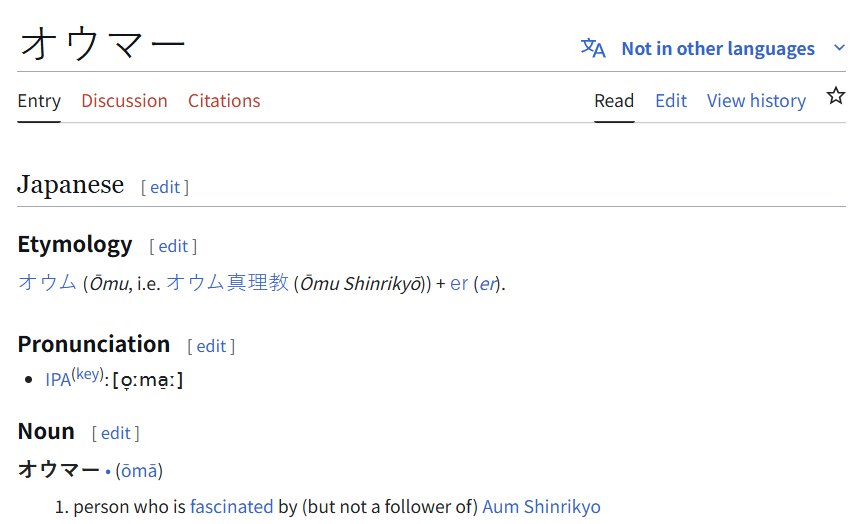Edit the Etymology section

tap(173, 246)
